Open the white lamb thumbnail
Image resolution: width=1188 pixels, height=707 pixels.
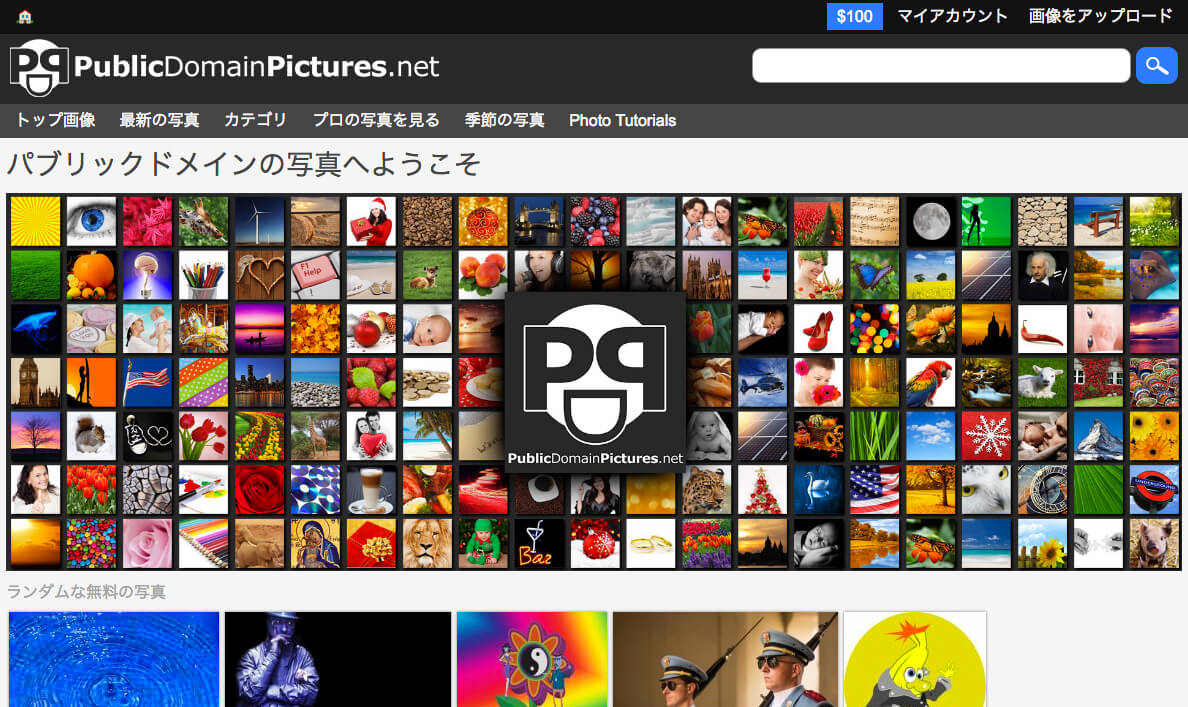pyautogui.click(x=1043, y=383)
